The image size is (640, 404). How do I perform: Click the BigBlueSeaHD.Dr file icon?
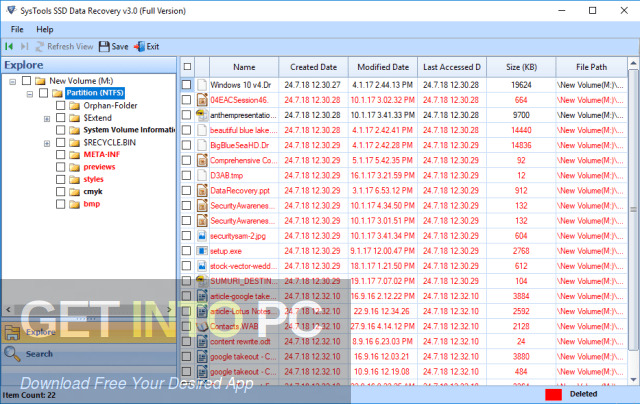[202, 145]
